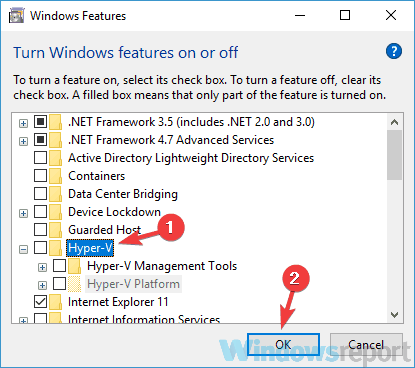Expand the Device Lockdown node
Image resolution: width=415 pixels, height=368 pixels.
(x=23, y=213)
